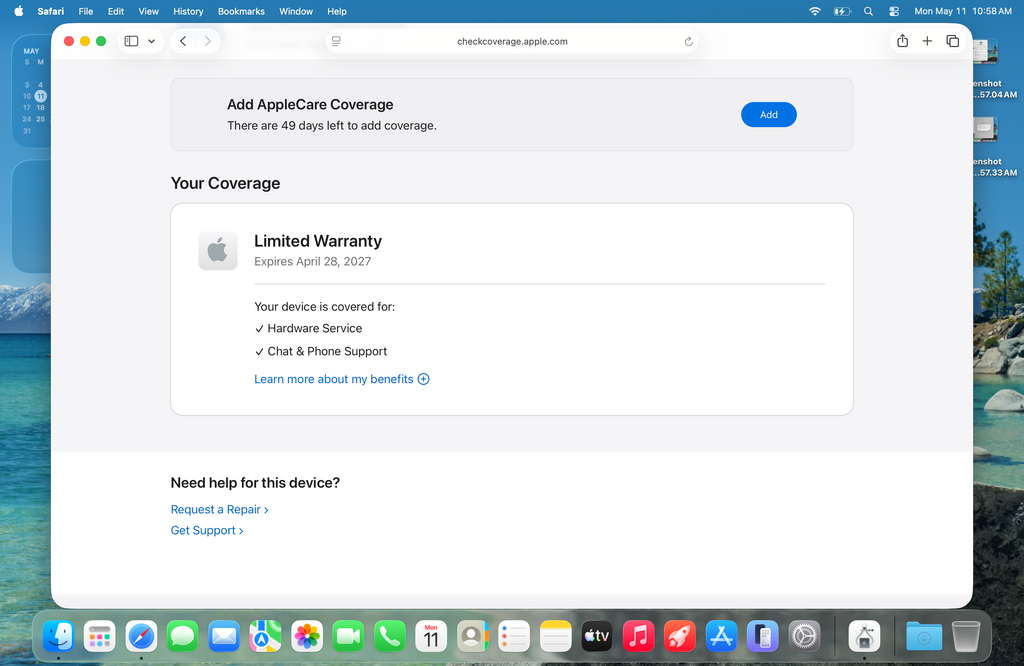Open the Apple menu
The width and height of the screenshot is (1024, 666).
(19, 11)
